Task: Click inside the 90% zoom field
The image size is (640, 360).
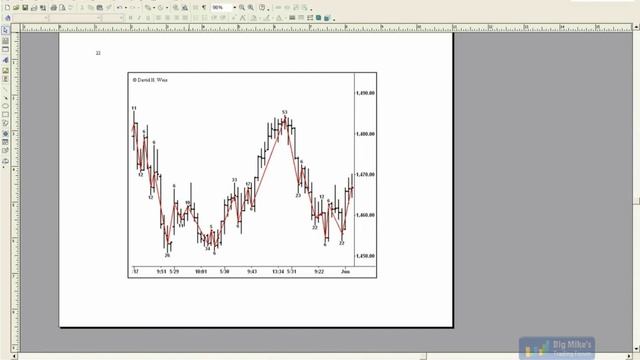Action: pos(222,7)
